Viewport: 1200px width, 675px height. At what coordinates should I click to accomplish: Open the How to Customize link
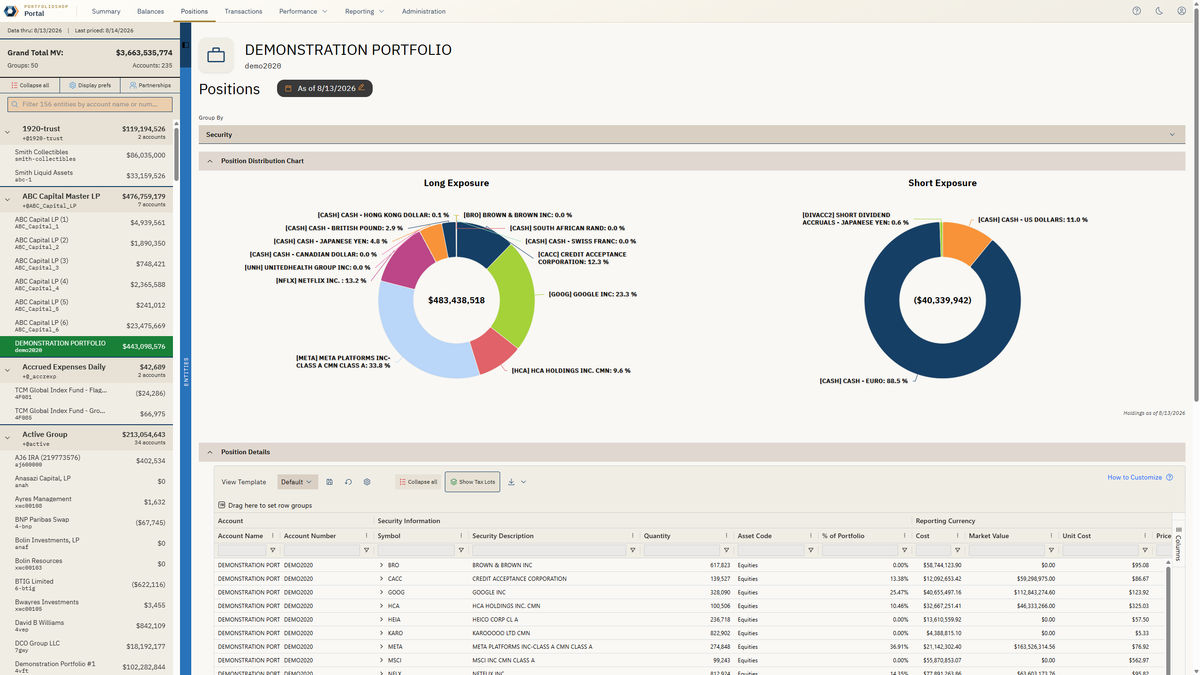coord(1135,477)
